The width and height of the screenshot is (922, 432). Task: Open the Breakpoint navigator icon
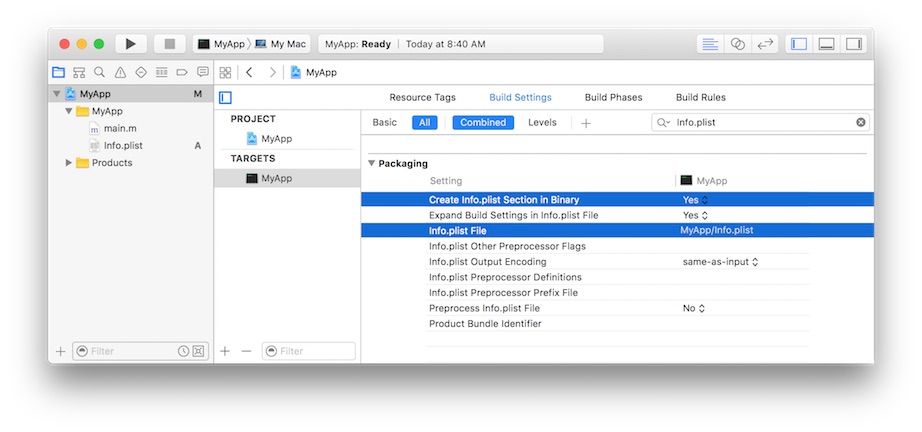(x=182, y=73)
